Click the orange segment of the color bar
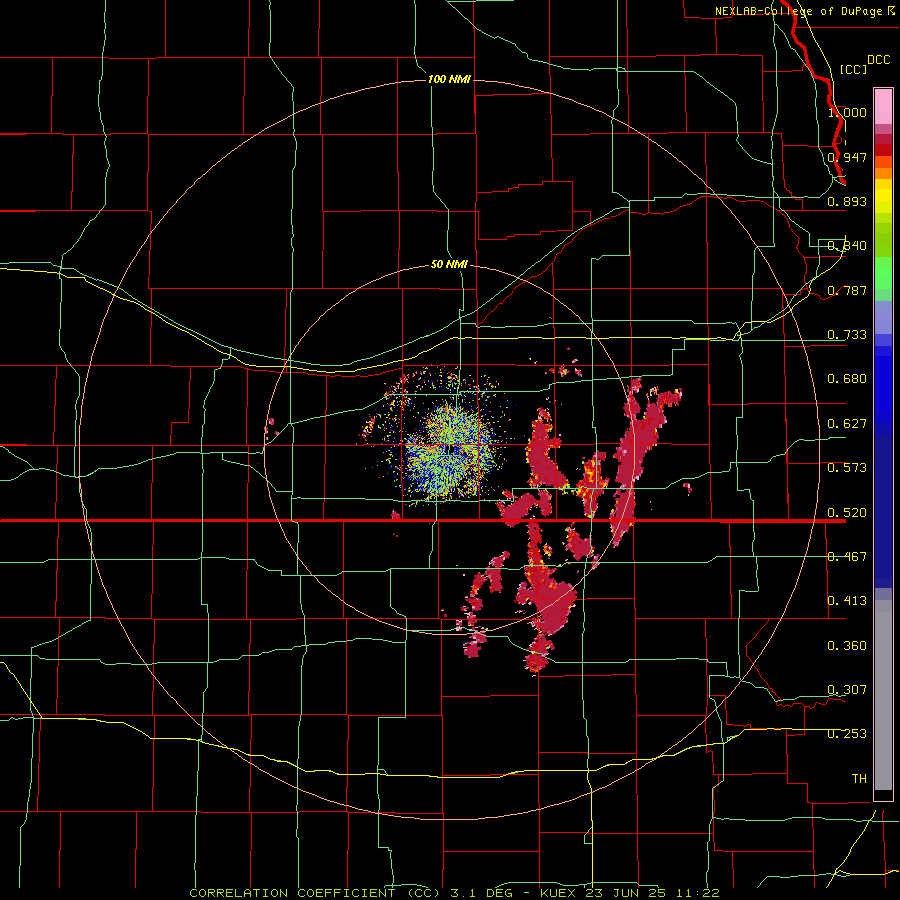900x900 pixels. pyautogui.click(x=883, y=168)
